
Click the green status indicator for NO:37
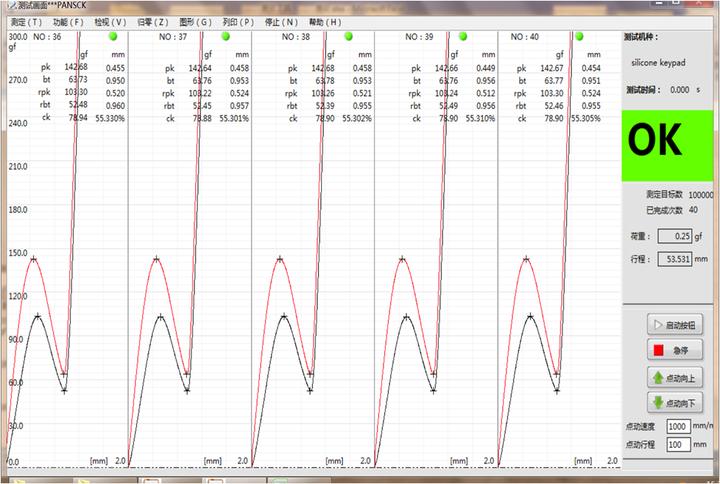coord(226,37)
